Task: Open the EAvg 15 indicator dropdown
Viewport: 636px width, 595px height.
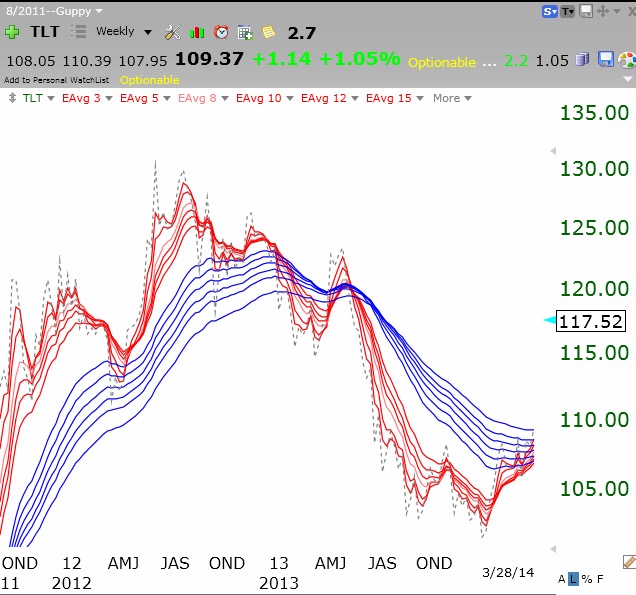Action: (x=420, y=98)
